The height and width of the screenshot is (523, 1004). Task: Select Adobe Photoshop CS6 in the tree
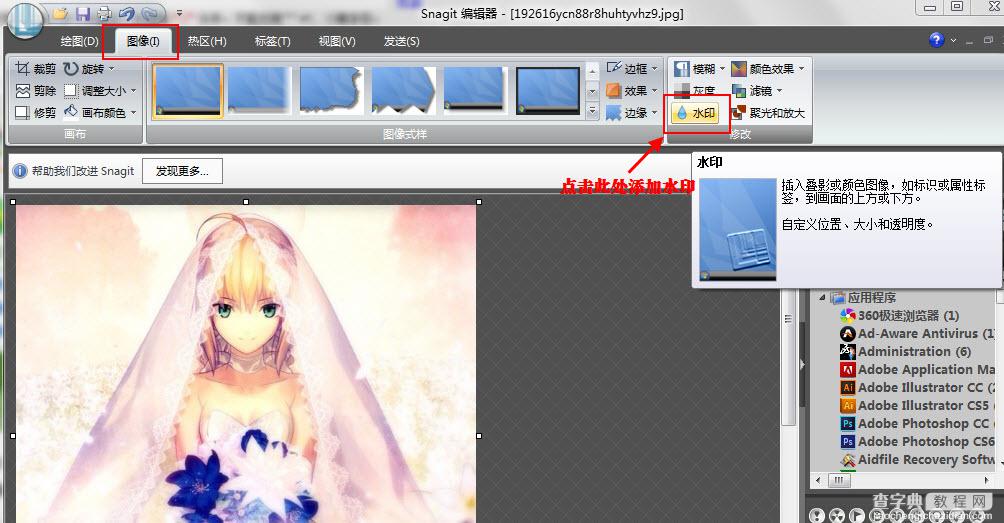pos(917,441)
